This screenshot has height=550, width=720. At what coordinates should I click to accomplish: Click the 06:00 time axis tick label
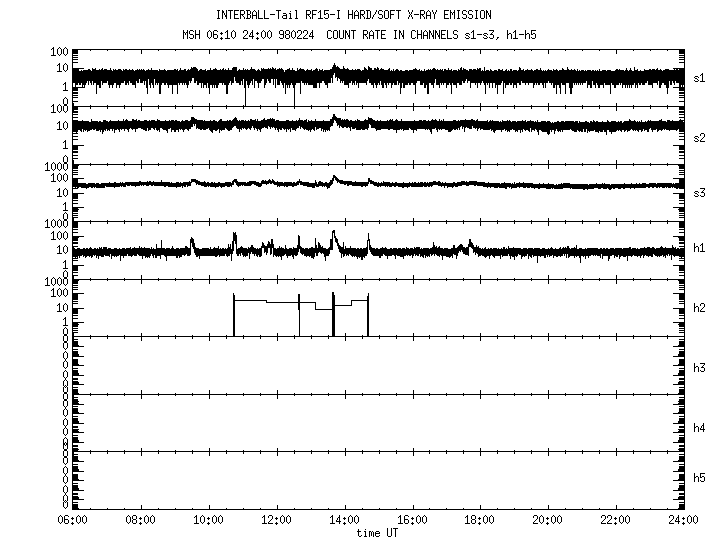click(x=73, y=520)
